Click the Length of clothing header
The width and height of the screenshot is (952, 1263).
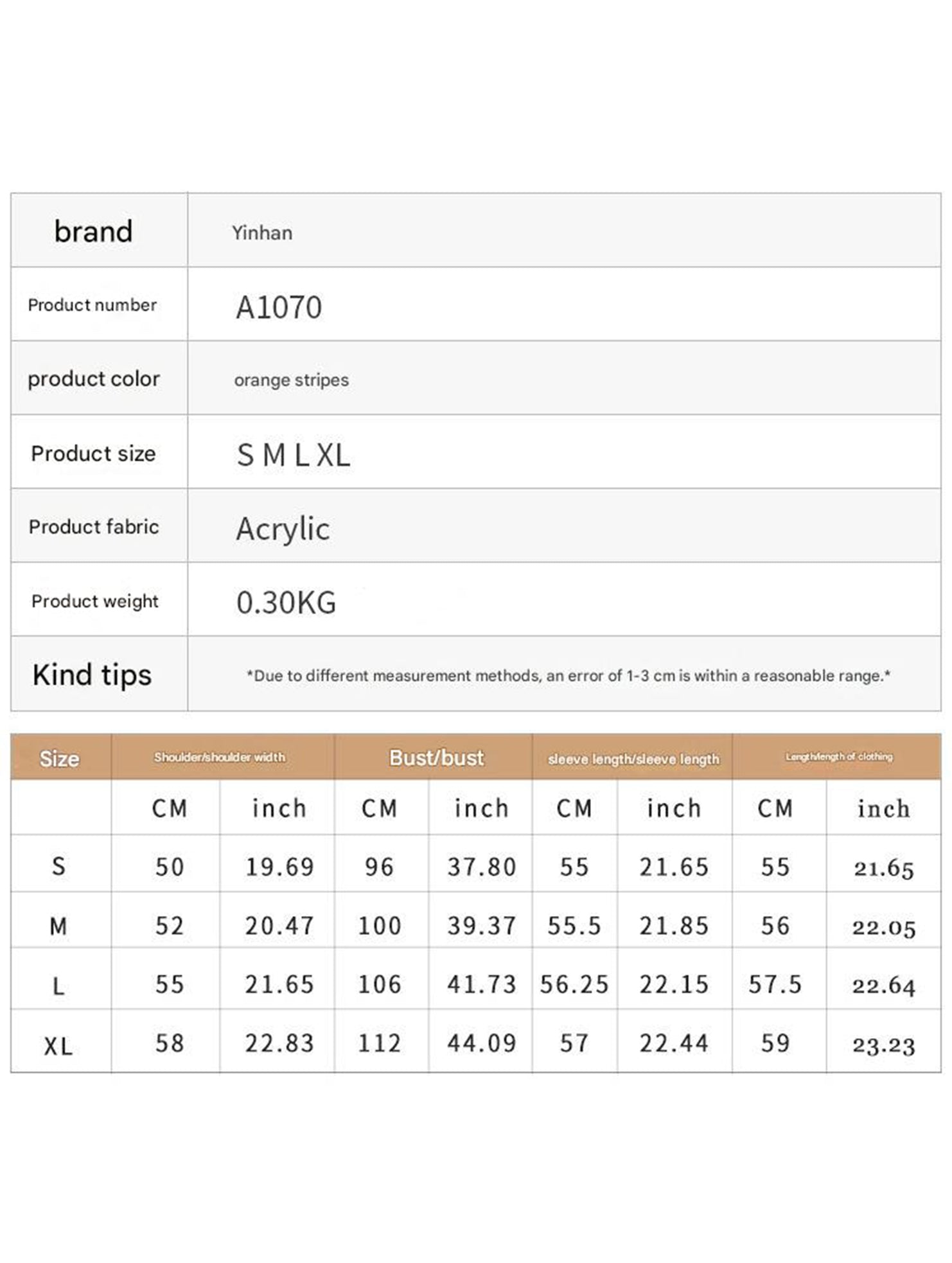point(839,757)
